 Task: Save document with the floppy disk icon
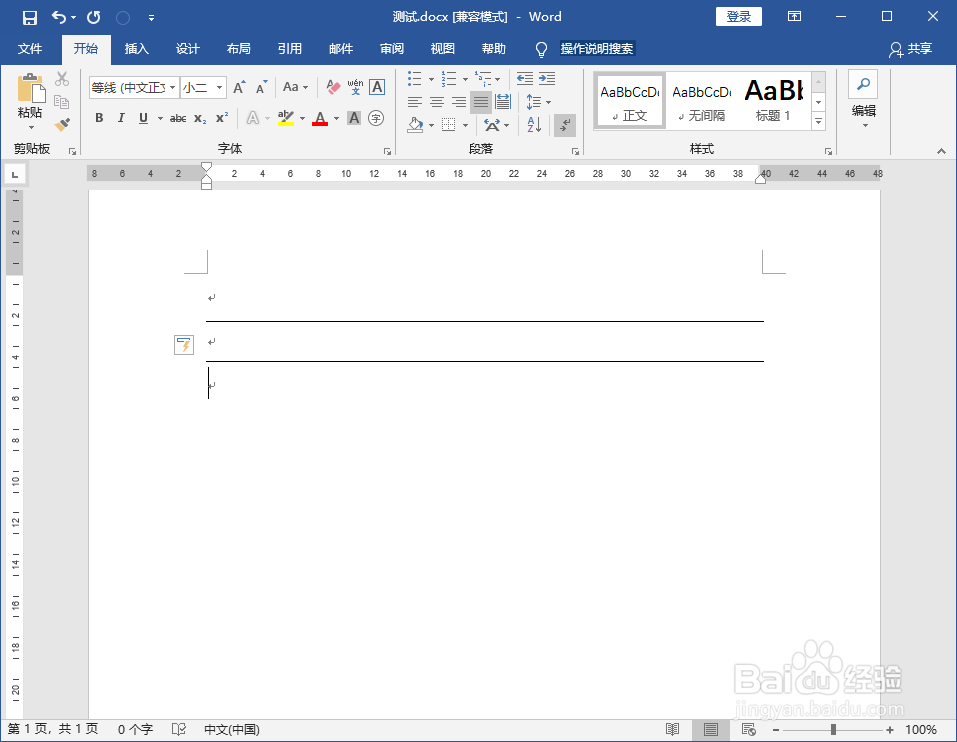point(29,18)
